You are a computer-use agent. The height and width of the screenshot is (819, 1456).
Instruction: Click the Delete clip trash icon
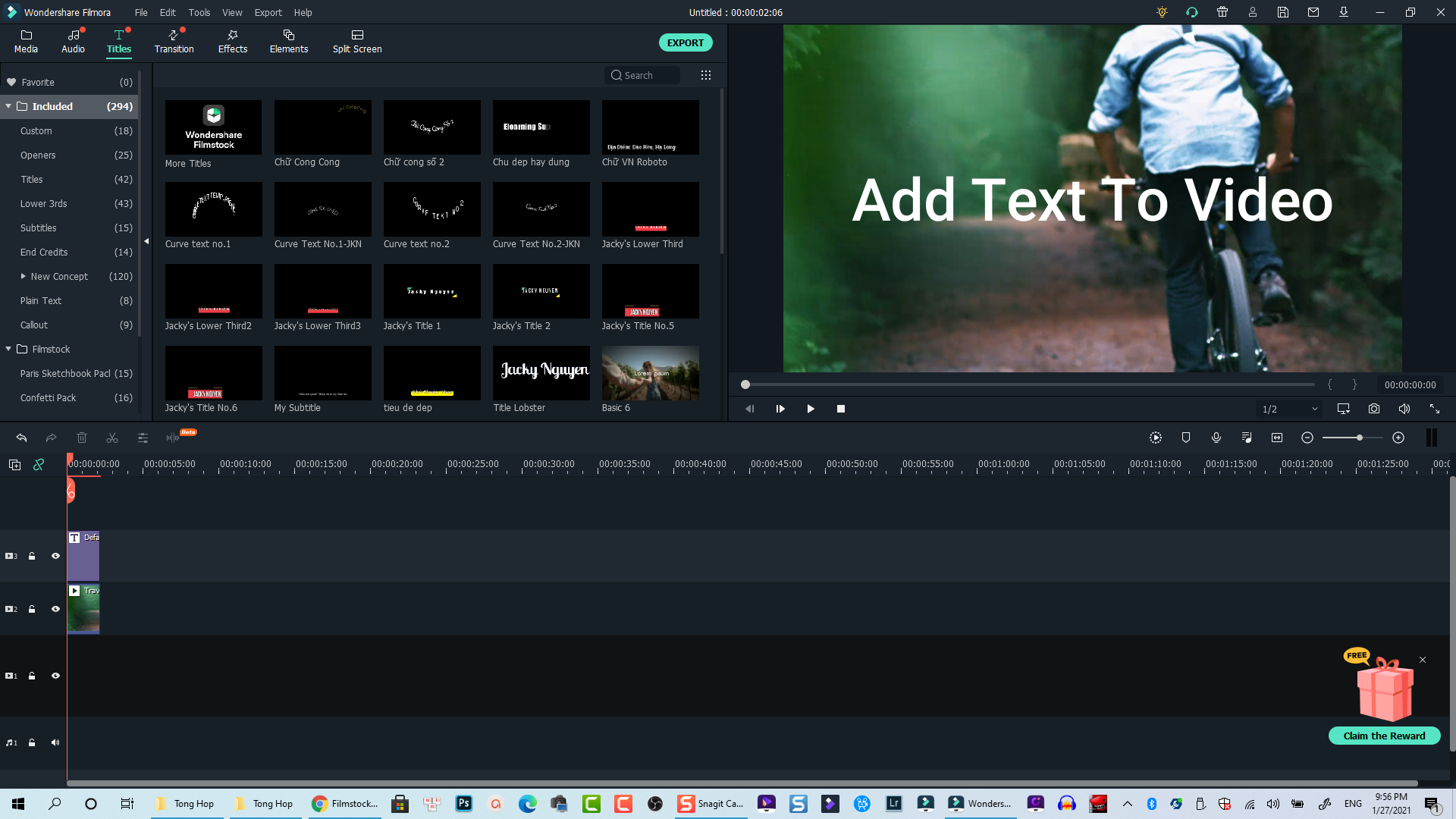point(82,438)
